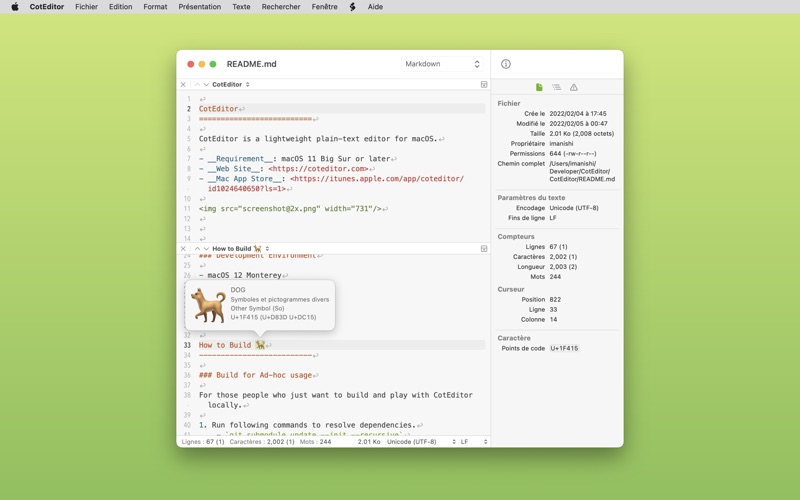Click the 'Modifié le' date 2022/02/05 à 00:47
800x500 pixels.
click(578, 123)
